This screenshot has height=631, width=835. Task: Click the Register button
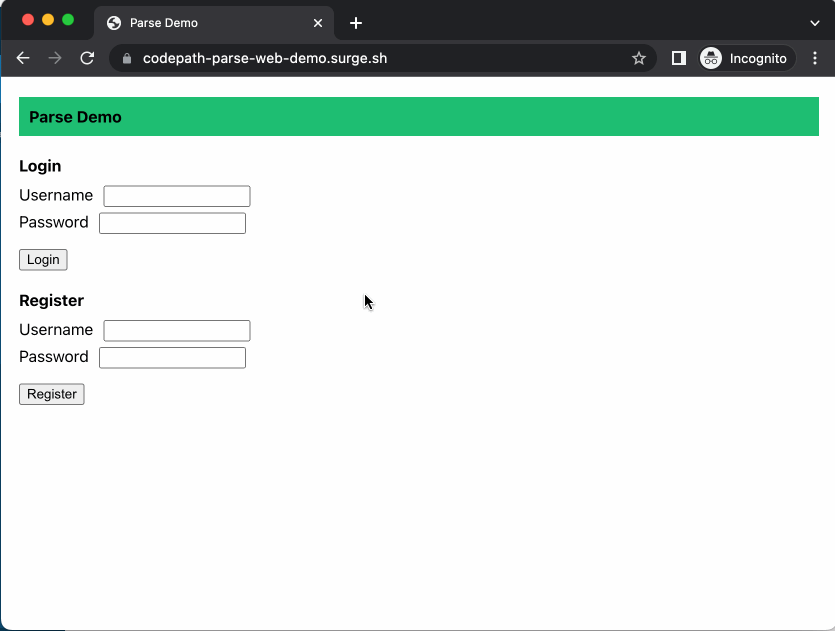52,394
